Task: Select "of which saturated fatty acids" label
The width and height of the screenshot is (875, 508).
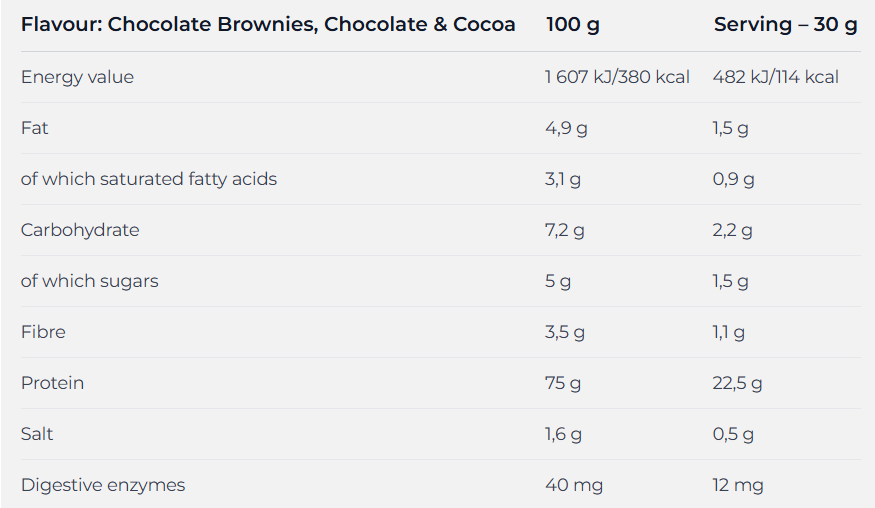Action: point(149,179)
